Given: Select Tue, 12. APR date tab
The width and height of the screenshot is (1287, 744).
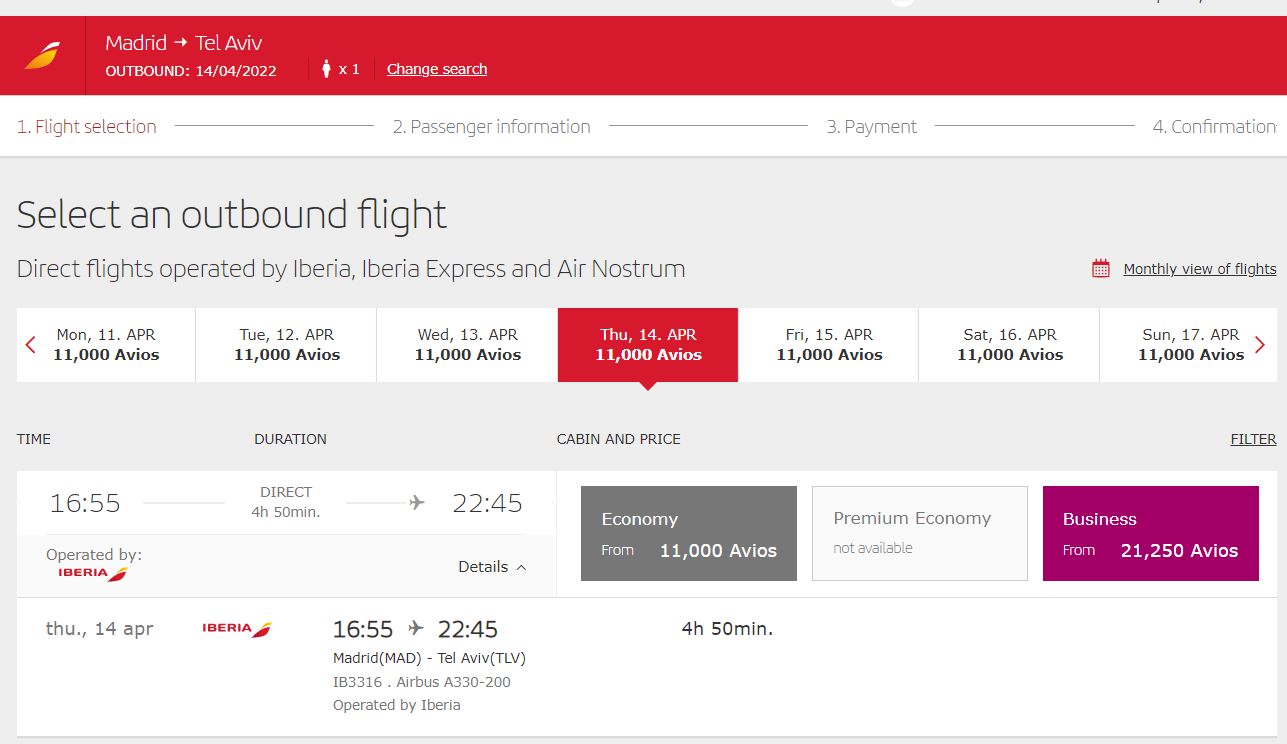Looking at the screenshot, I should [x=287, y=345].
